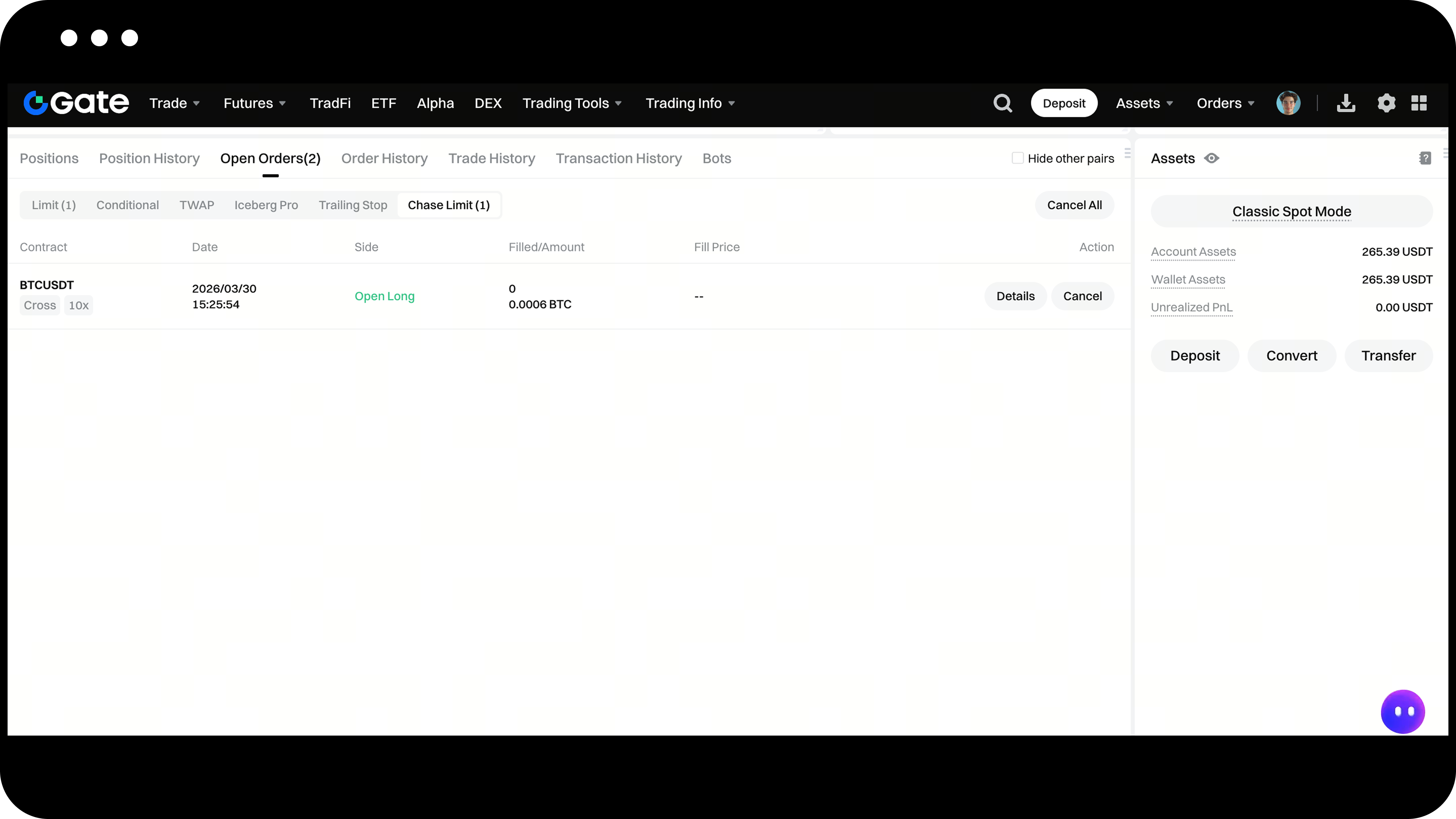1456x819 pixels.
Task: Open Details for the BTCUSDT order
Action: click(1015, 296)
